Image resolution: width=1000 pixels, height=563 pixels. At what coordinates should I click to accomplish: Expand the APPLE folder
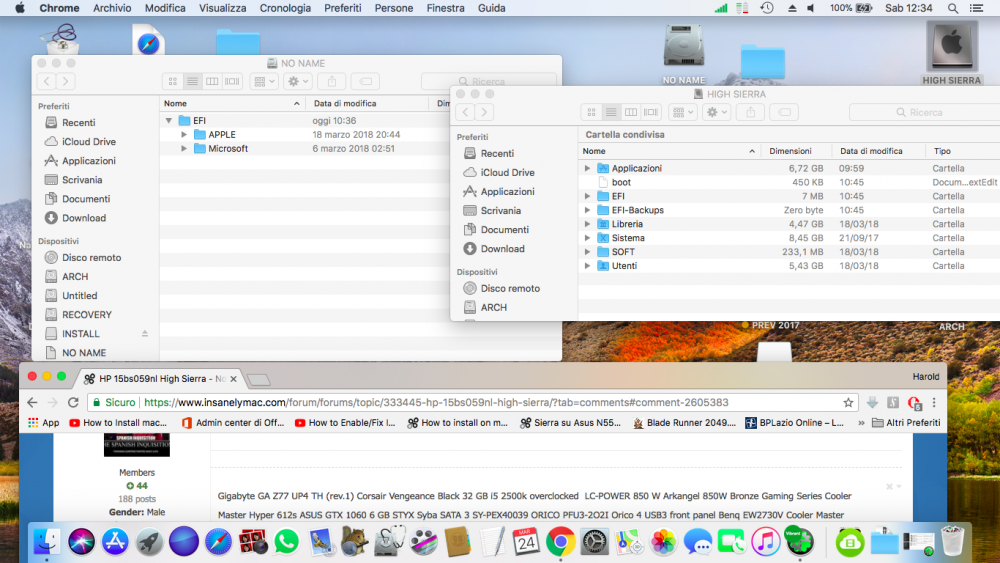pos(184,135)
